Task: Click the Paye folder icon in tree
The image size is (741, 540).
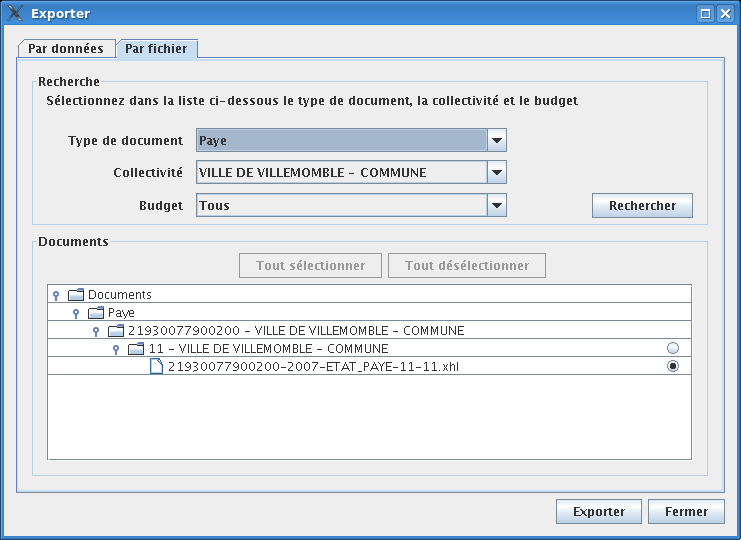Action: tap(96, 313)
